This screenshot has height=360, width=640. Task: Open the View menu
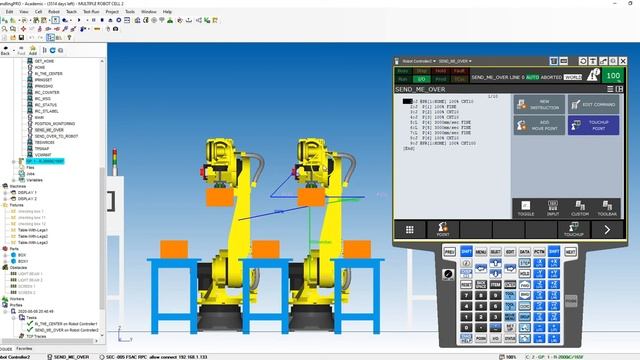tap(24, 12)
